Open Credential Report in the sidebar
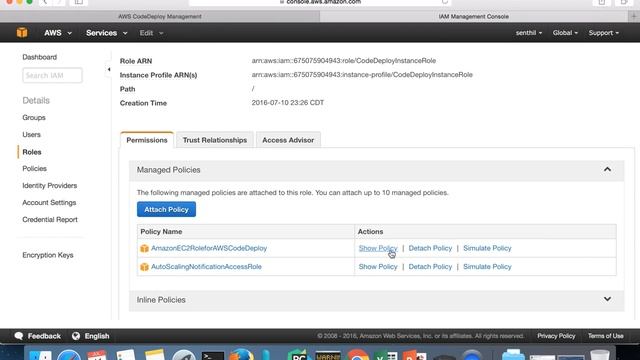 click(x=50, y=220)
